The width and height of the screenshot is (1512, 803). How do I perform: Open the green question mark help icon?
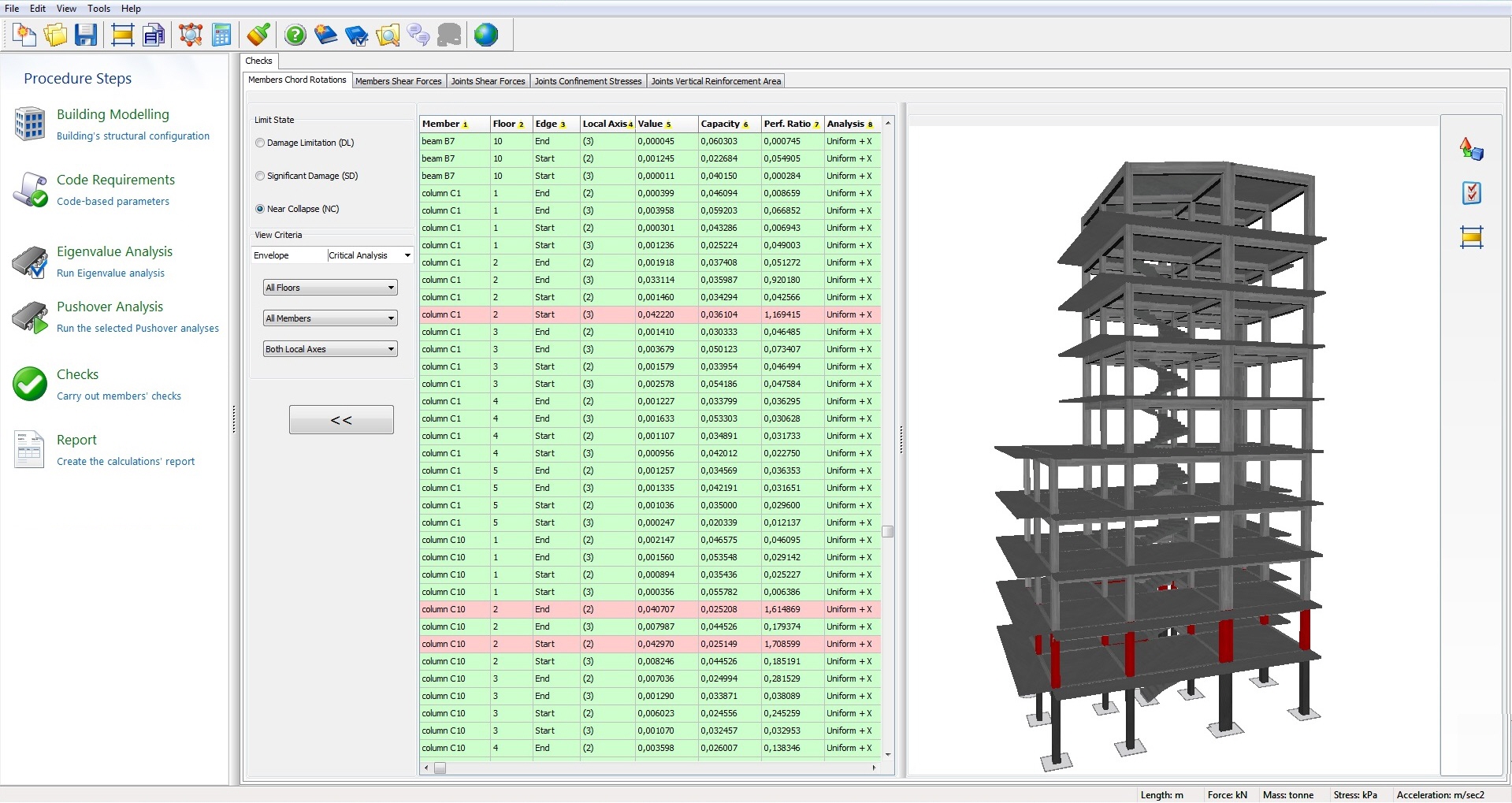click(295, 35)
